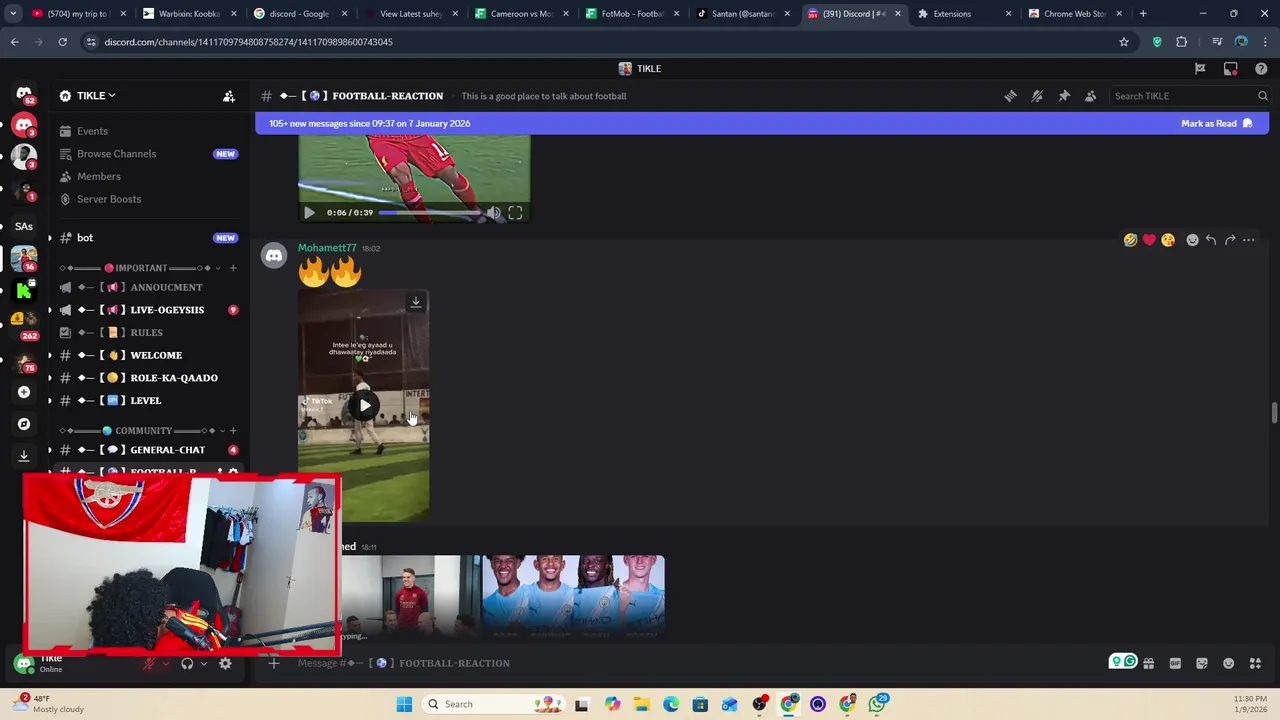Open the Threads icon in channel header
This screenshot has height=720, width=1280.
[x=1010, y=96]
